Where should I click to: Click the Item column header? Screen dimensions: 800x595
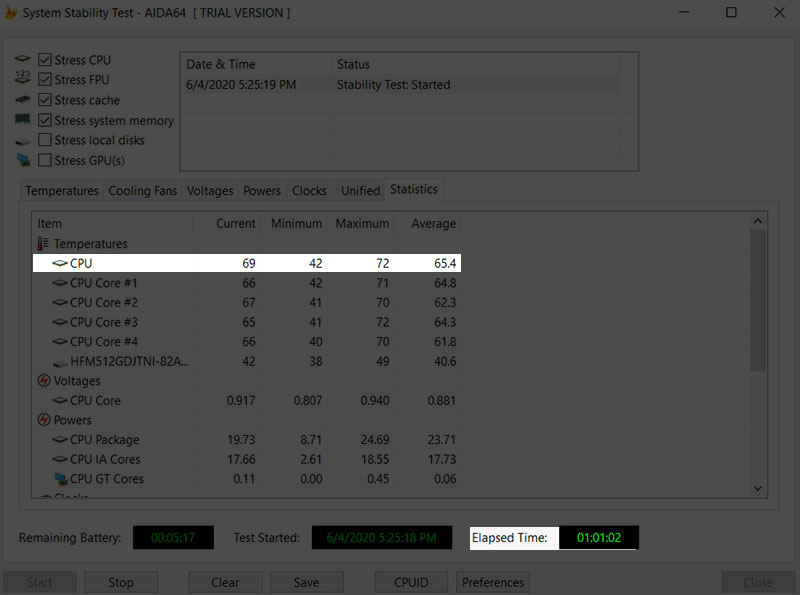pyautogui.click(x=112, y=224)
